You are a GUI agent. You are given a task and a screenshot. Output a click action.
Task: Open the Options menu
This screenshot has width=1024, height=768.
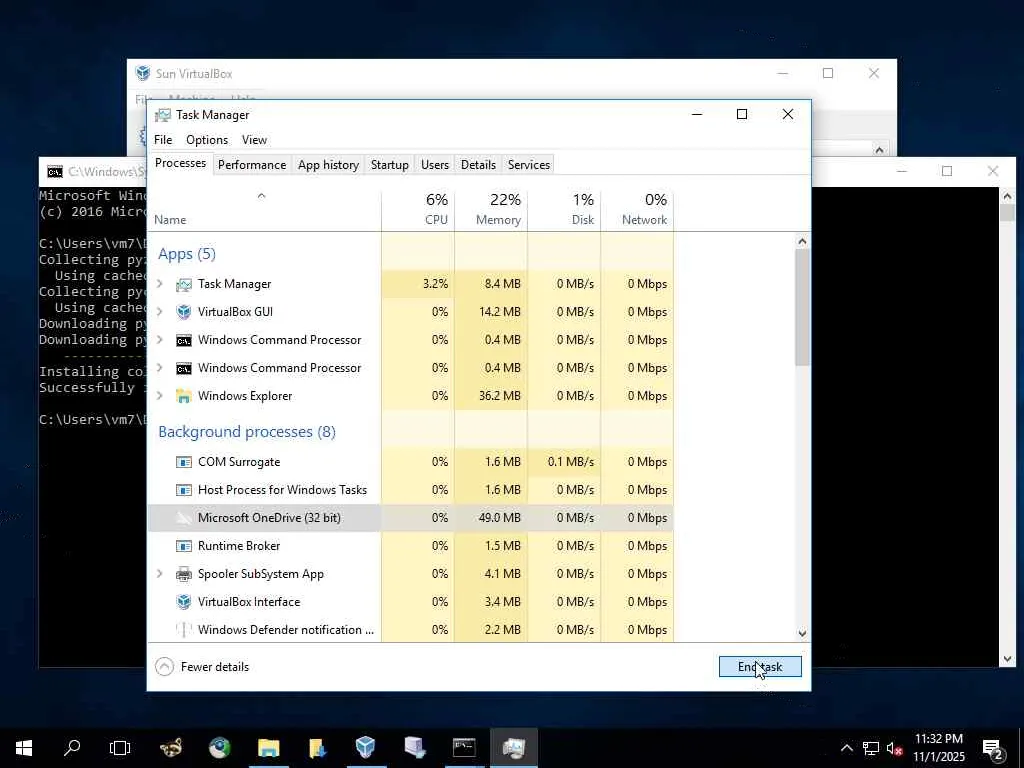click(x=207, y=140)
